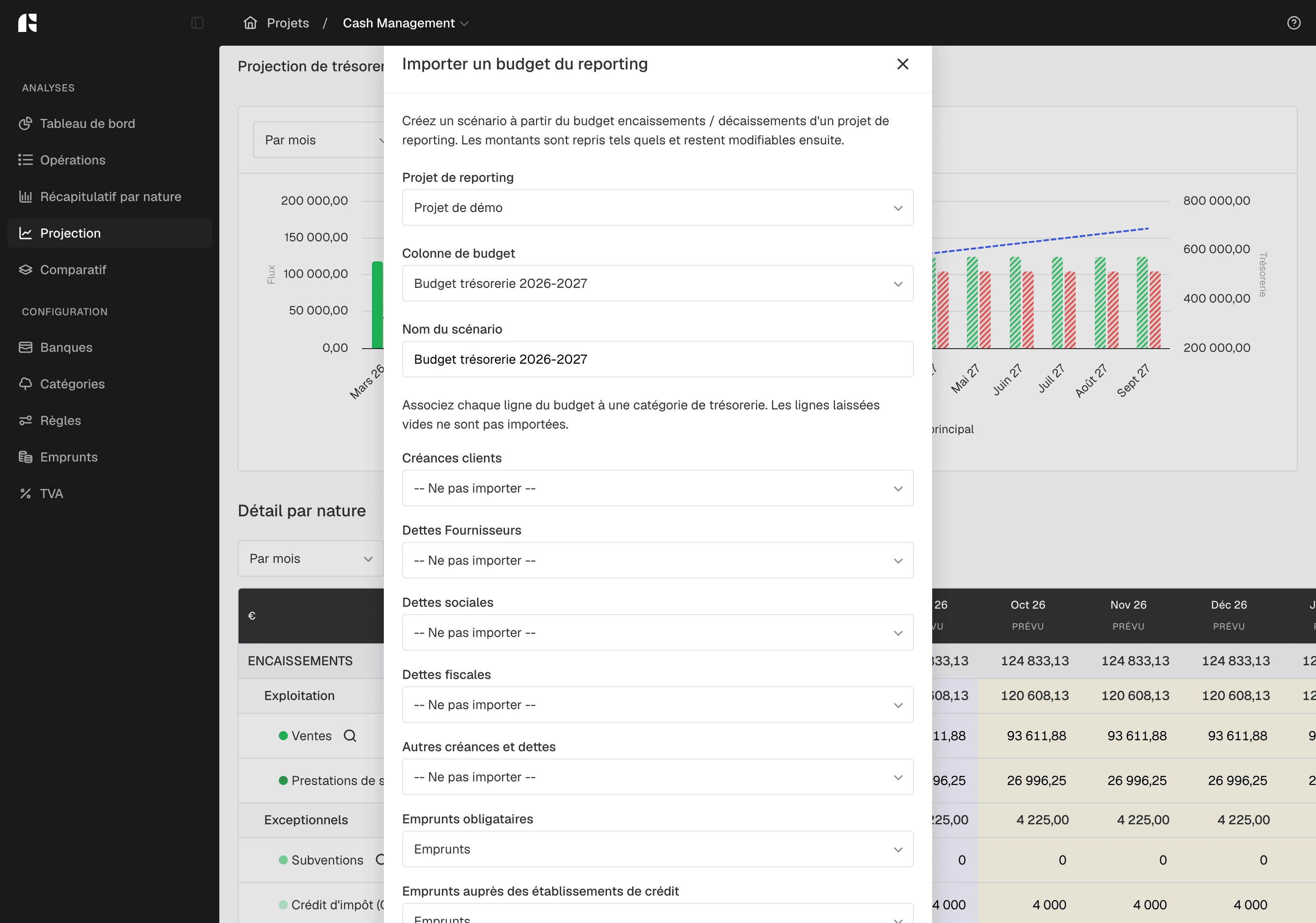This screenshot has height=923, width=1316.
Task: Open Récapitulatif par nature
Action: tap(110, 196)
